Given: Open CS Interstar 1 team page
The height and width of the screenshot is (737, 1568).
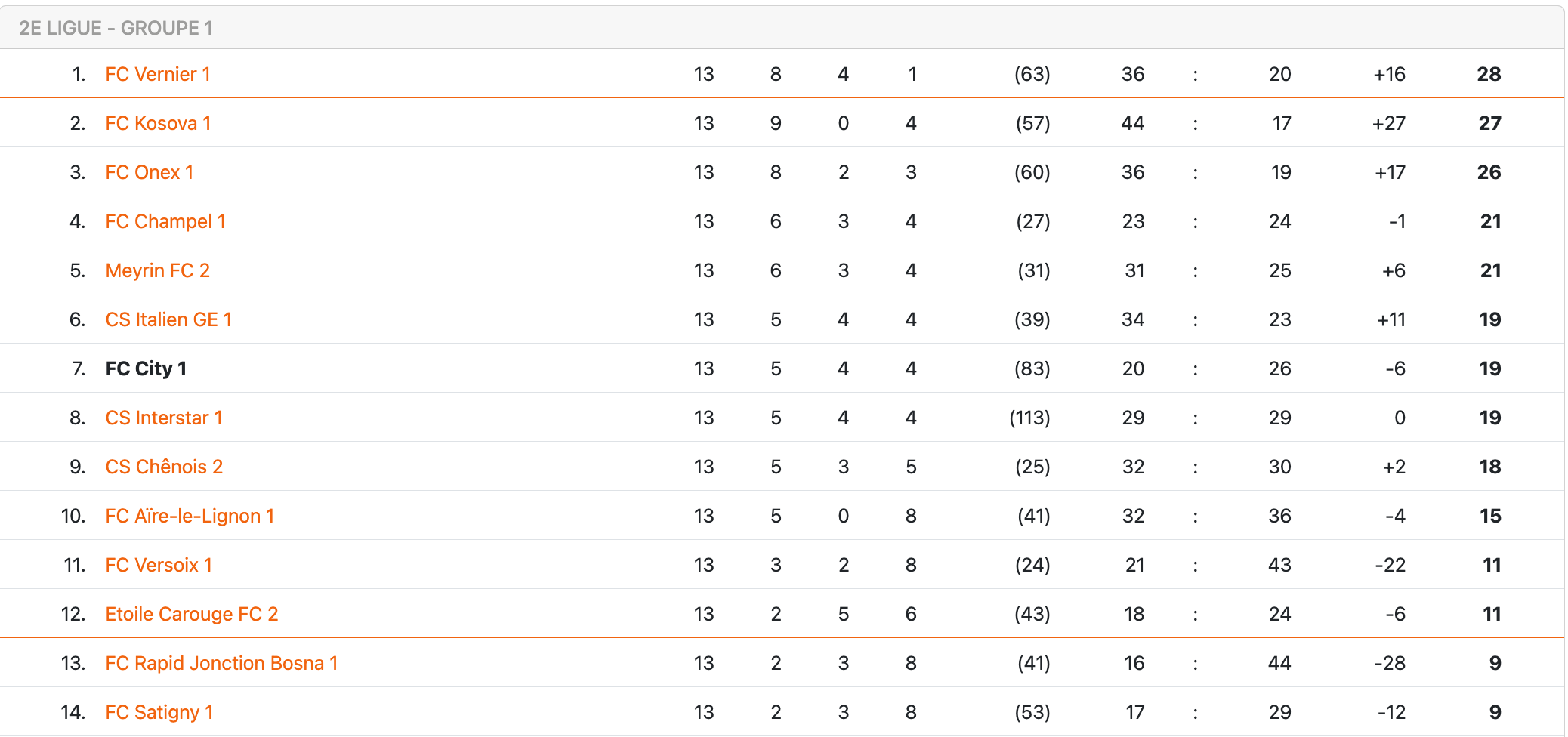Looking at the screenshot, I should click(164, 418).
